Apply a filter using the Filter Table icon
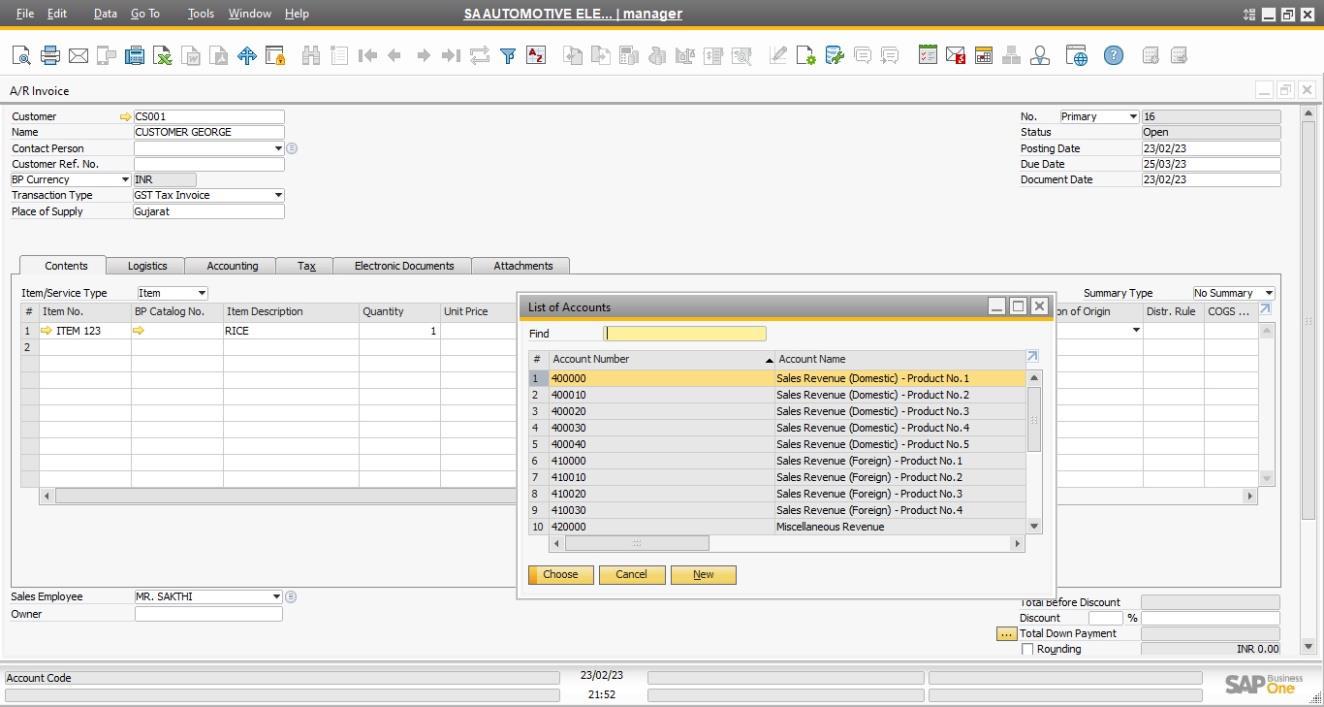 tap(508, 56)
